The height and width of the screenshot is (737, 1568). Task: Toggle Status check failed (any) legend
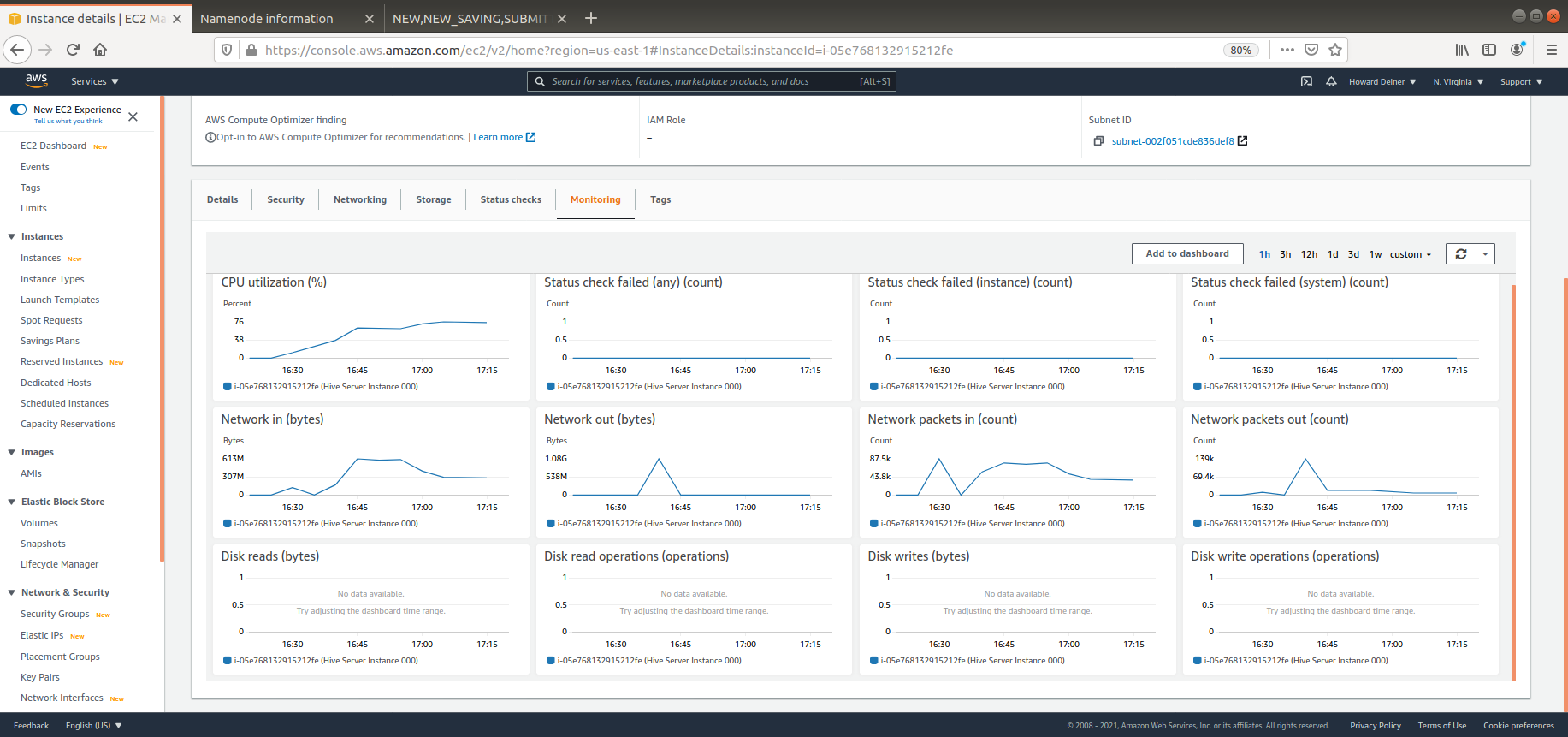(x=644, y=387)
